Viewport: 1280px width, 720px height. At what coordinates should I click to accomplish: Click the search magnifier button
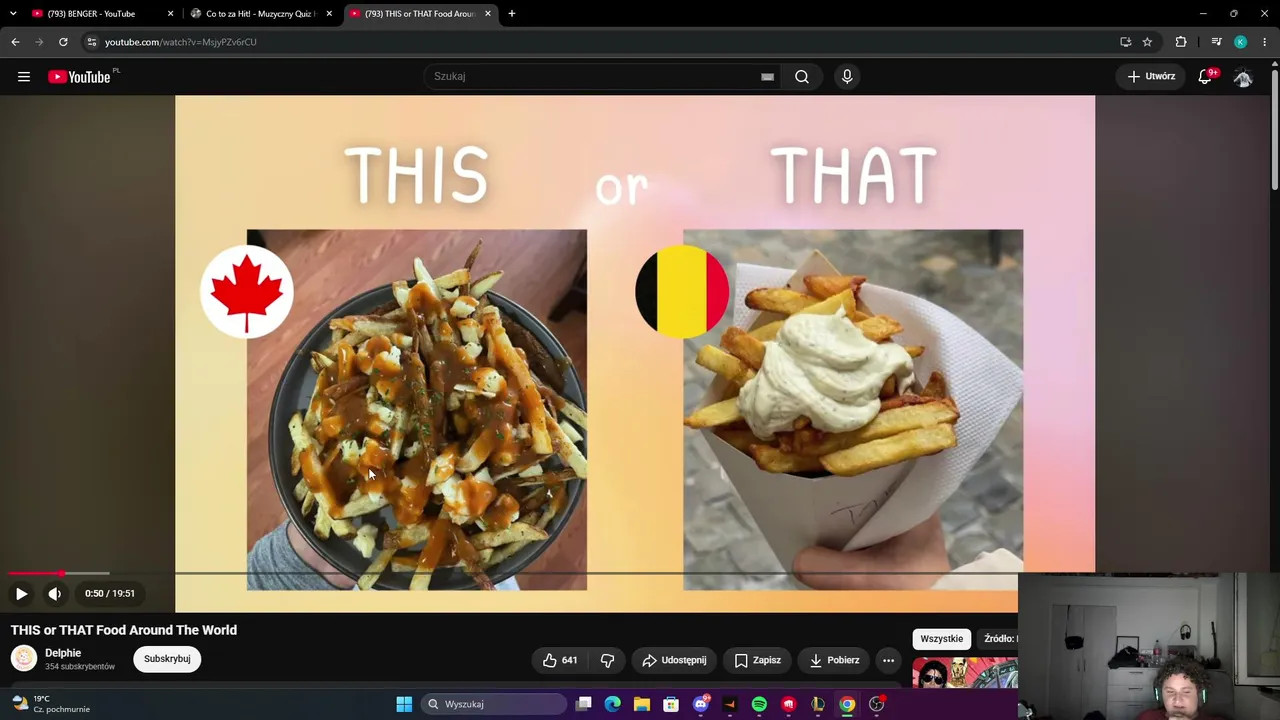tap(802, 77)
